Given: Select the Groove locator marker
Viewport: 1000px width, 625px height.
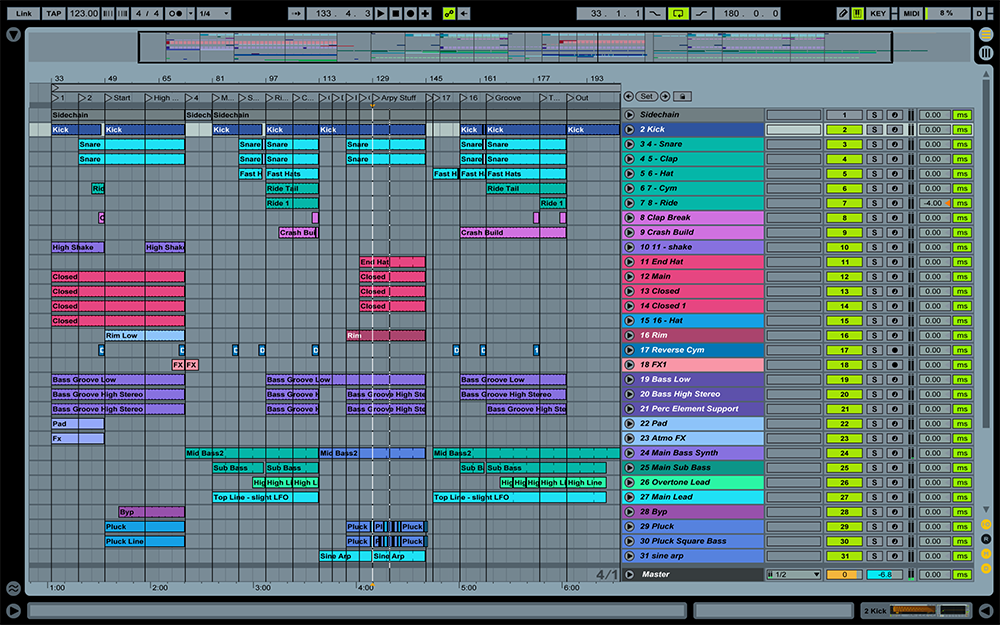Looking at the screenshot, I should click(503, 98).
